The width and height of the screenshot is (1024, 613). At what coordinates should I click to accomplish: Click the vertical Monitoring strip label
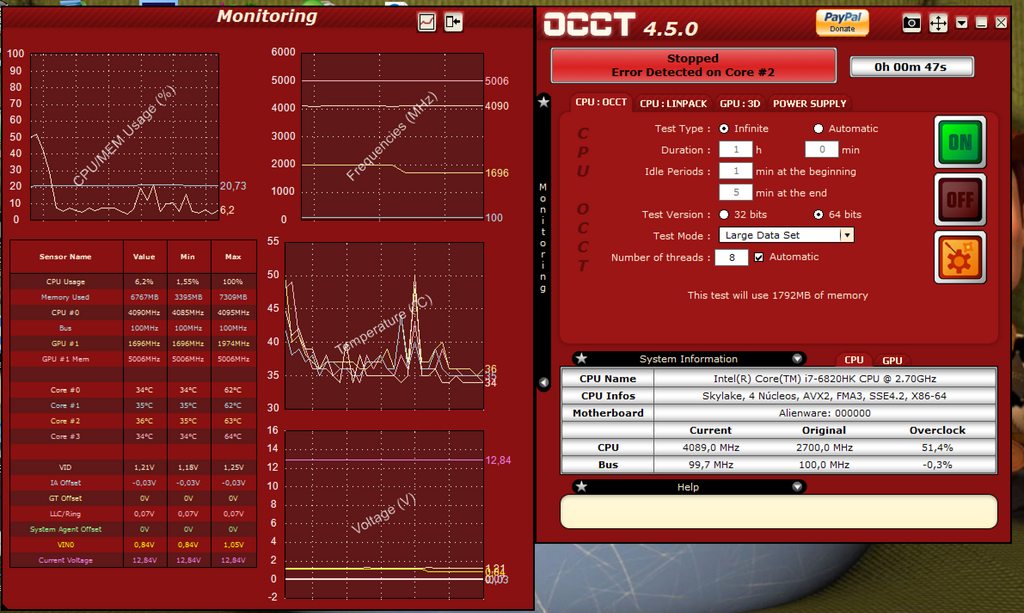point(543,238)
